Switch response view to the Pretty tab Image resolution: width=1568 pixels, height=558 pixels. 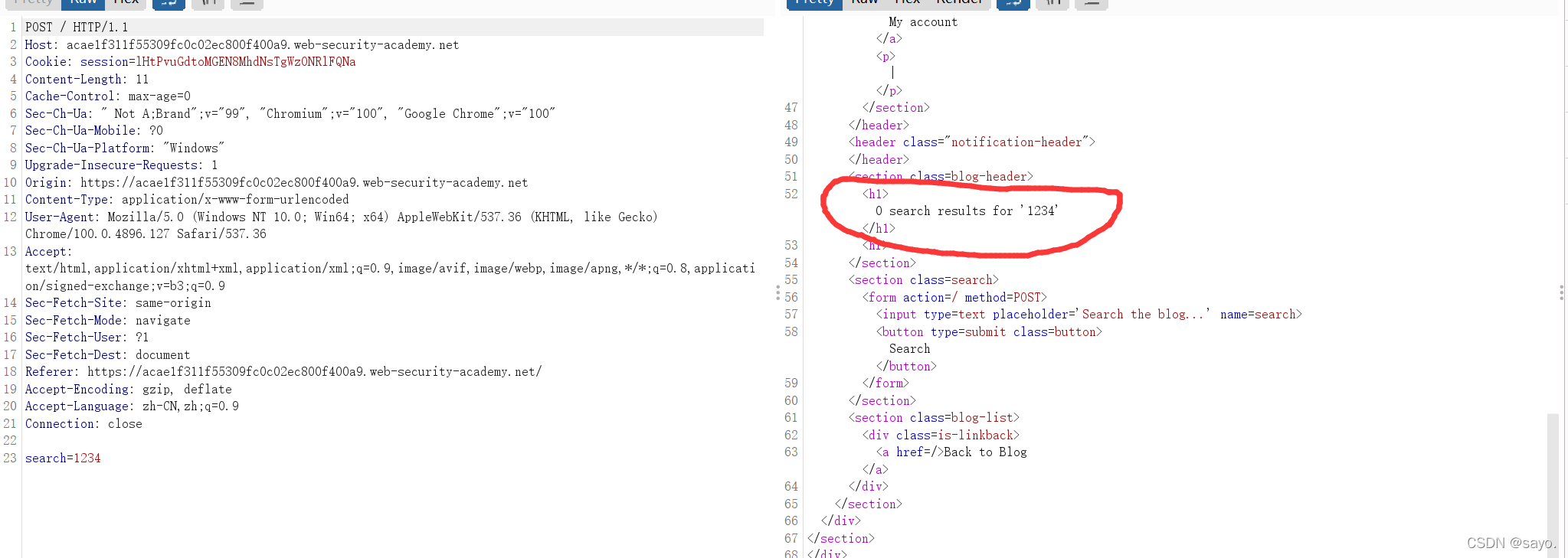[814, 3]
